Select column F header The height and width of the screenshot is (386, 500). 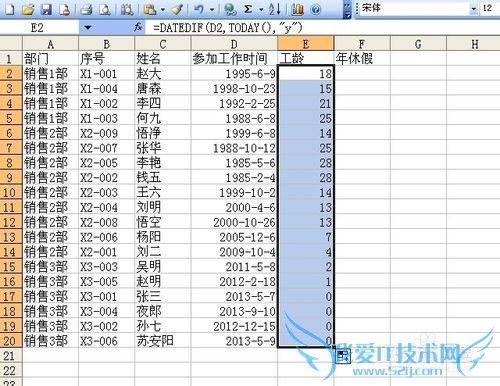(362, 44)
